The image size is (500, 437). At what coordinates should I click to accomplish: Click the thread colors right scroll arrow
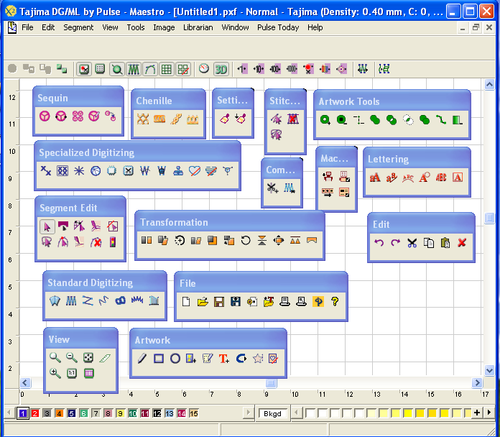pos(248,413)
